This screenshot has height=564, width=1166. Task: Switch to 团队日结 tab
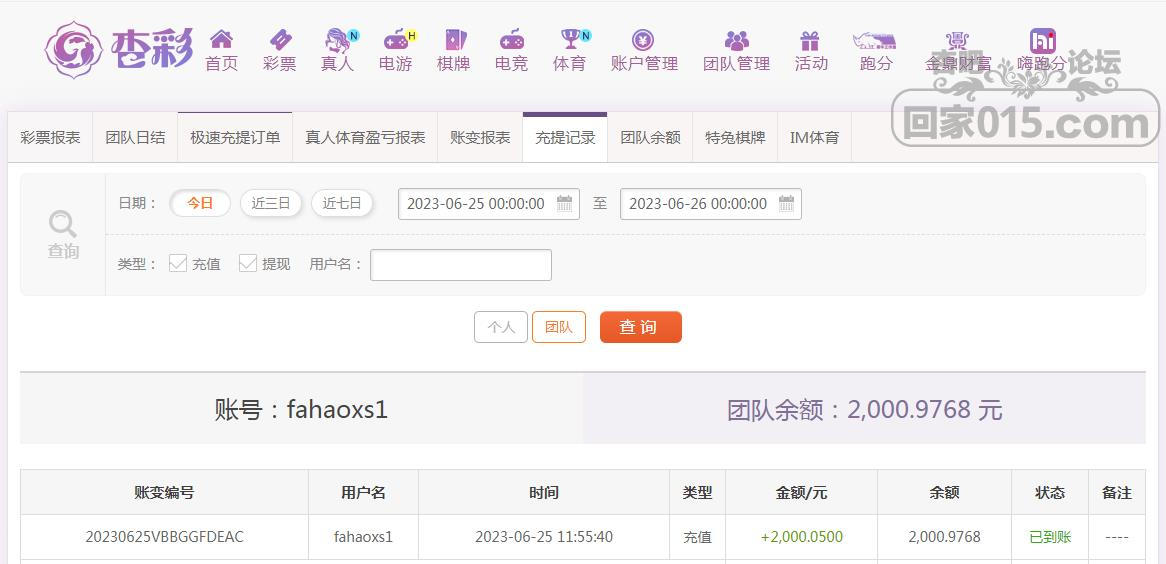[x=135, y=138]
